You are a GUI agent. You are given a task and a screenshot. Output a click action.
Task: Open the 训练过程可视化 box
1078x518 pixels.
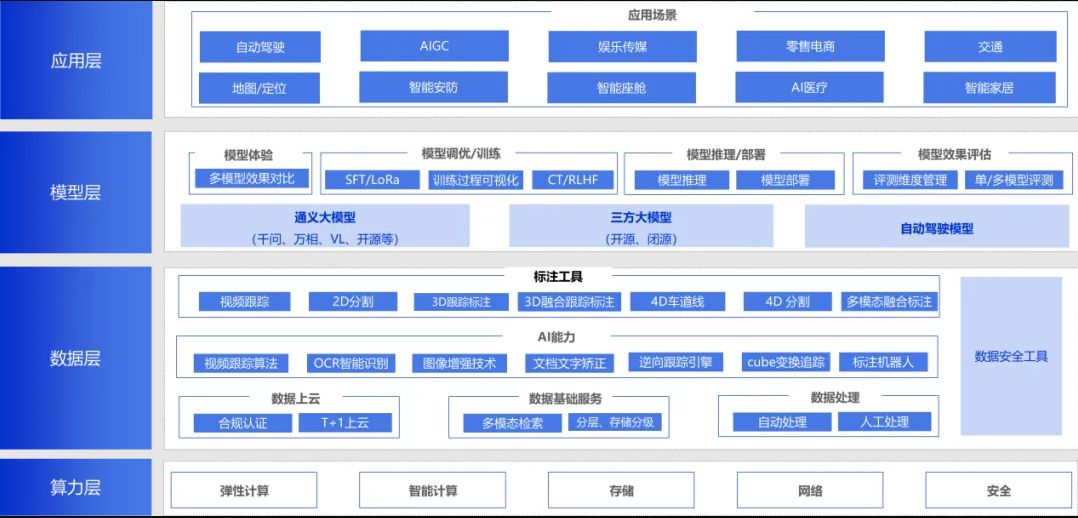[476, 180]
